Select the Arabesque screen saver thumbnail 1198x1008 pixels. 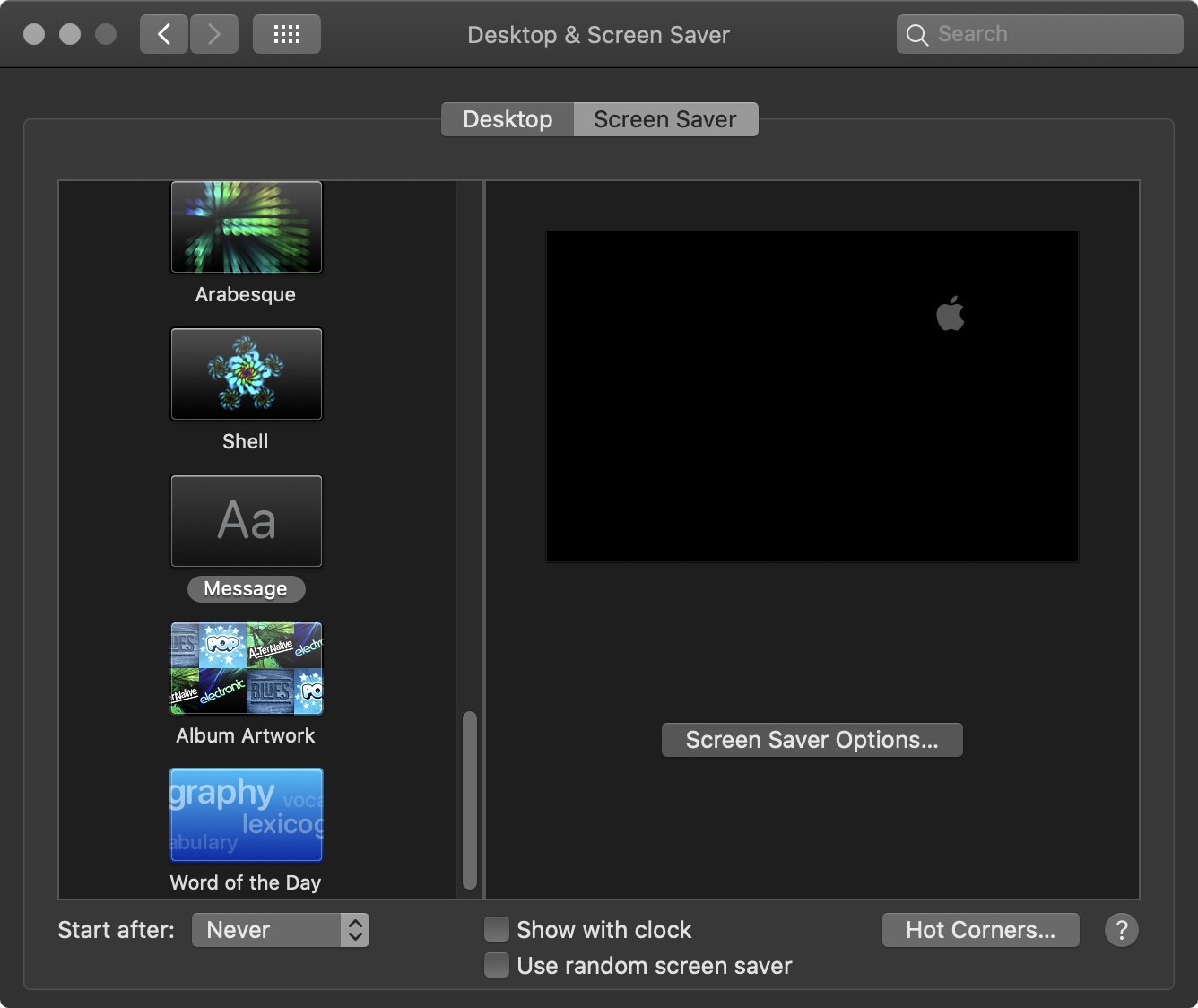coord(247,227)
